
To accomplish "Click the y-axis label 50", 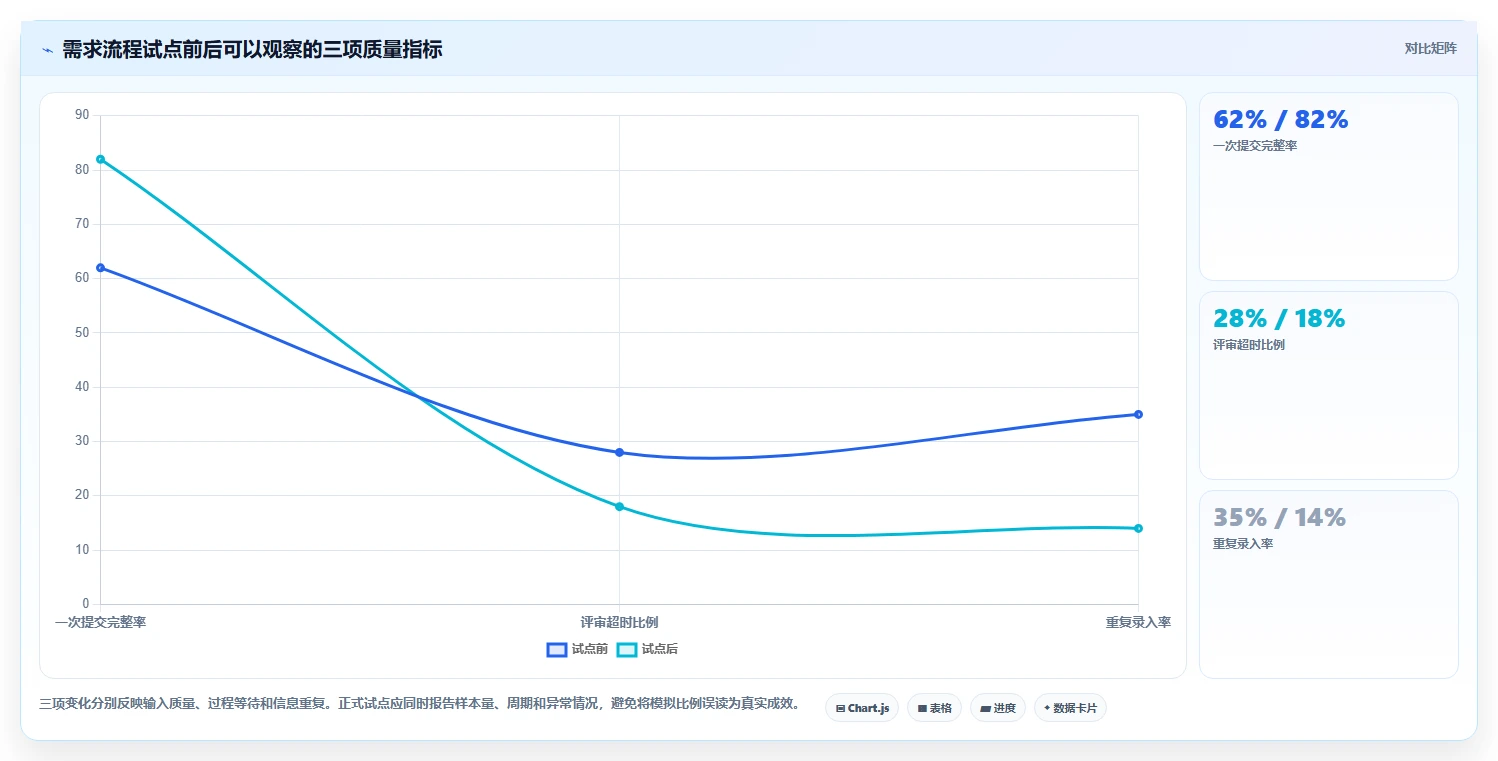I will [x=82, y=332].
